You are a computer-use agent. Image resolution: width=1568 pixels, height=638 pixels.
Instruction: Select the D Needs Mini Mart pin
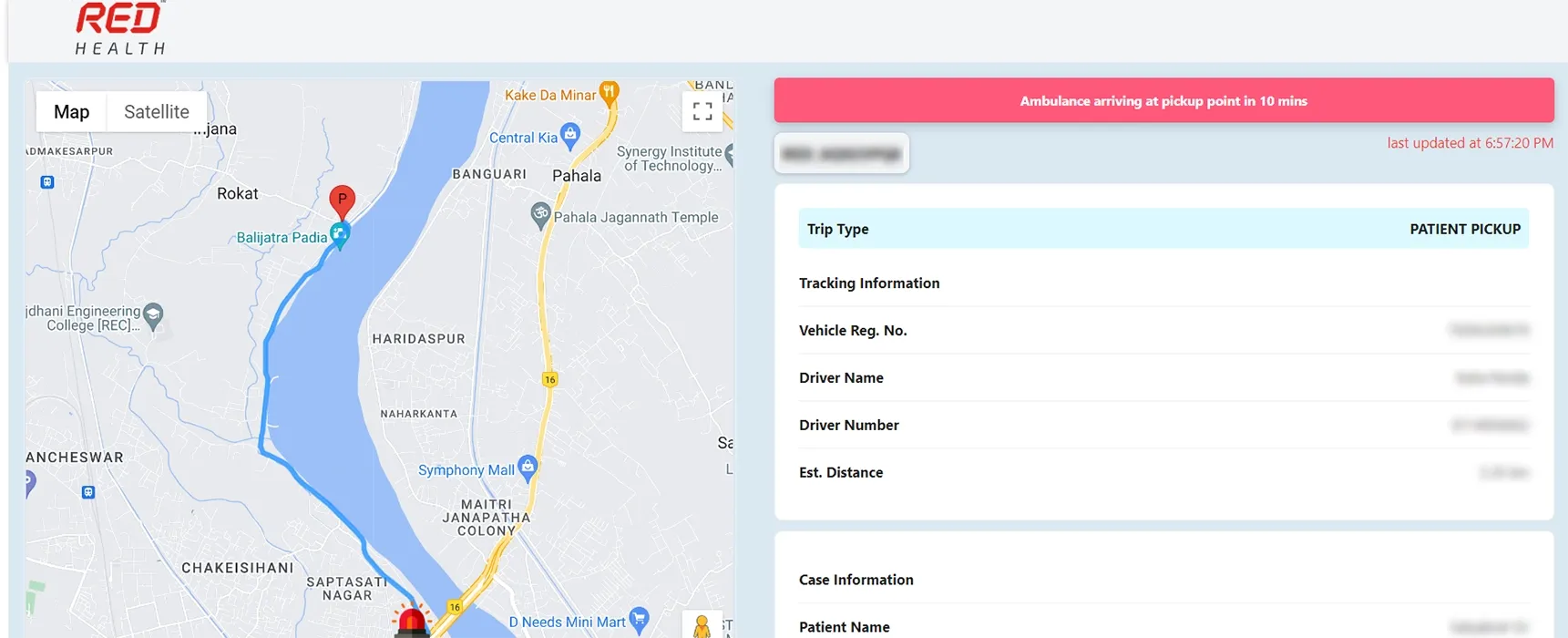click(x=640, y=620)
